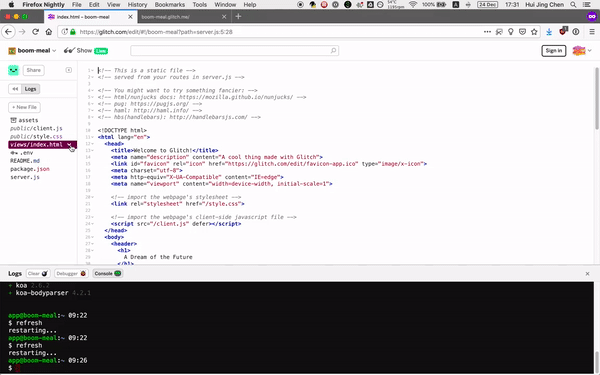Open the page actions three-dots menu

point(487,32)
